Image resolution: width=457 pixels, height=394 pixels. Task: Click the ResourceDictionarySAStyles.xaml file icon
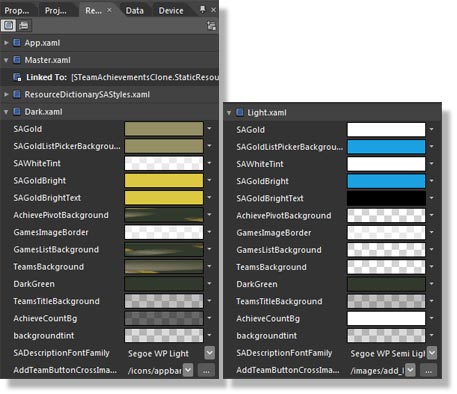coord(17,94)
